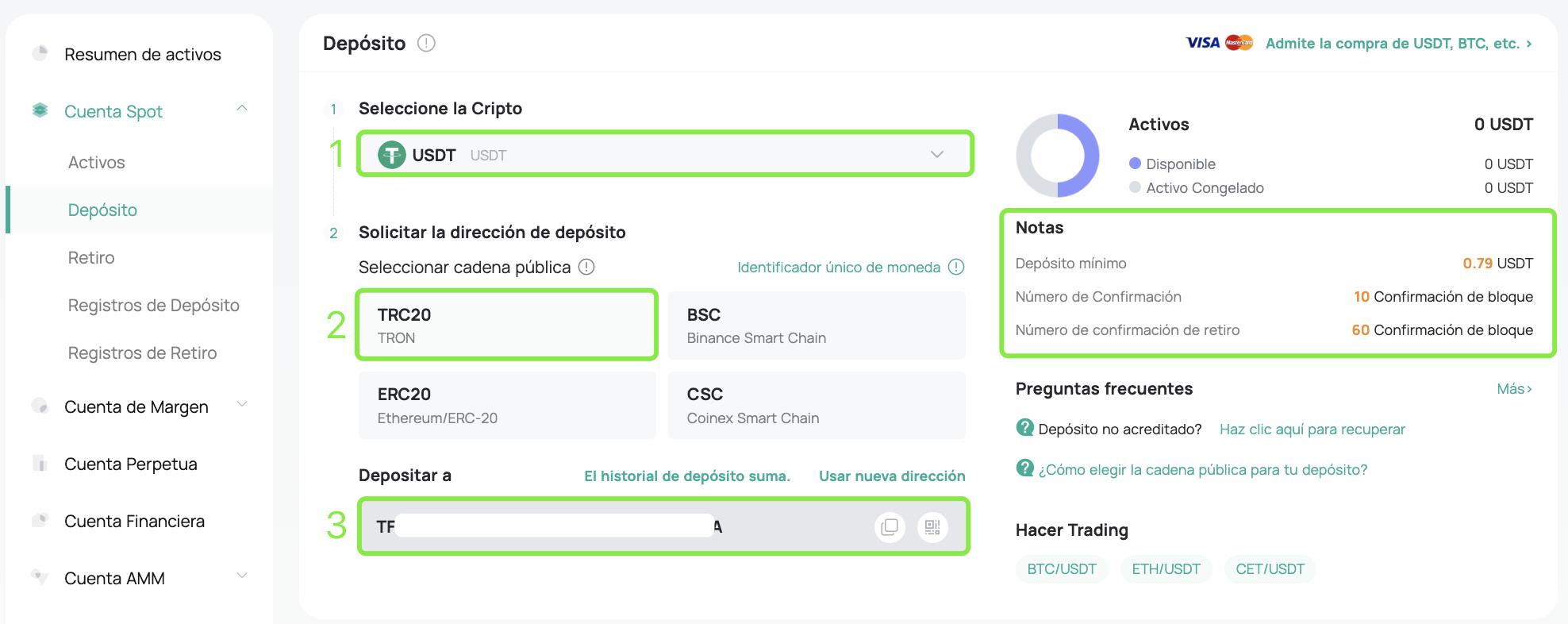Select ERC20 Ethereum chain option
This screenshot has height=624, width=1568.
(x=507, y=405)
